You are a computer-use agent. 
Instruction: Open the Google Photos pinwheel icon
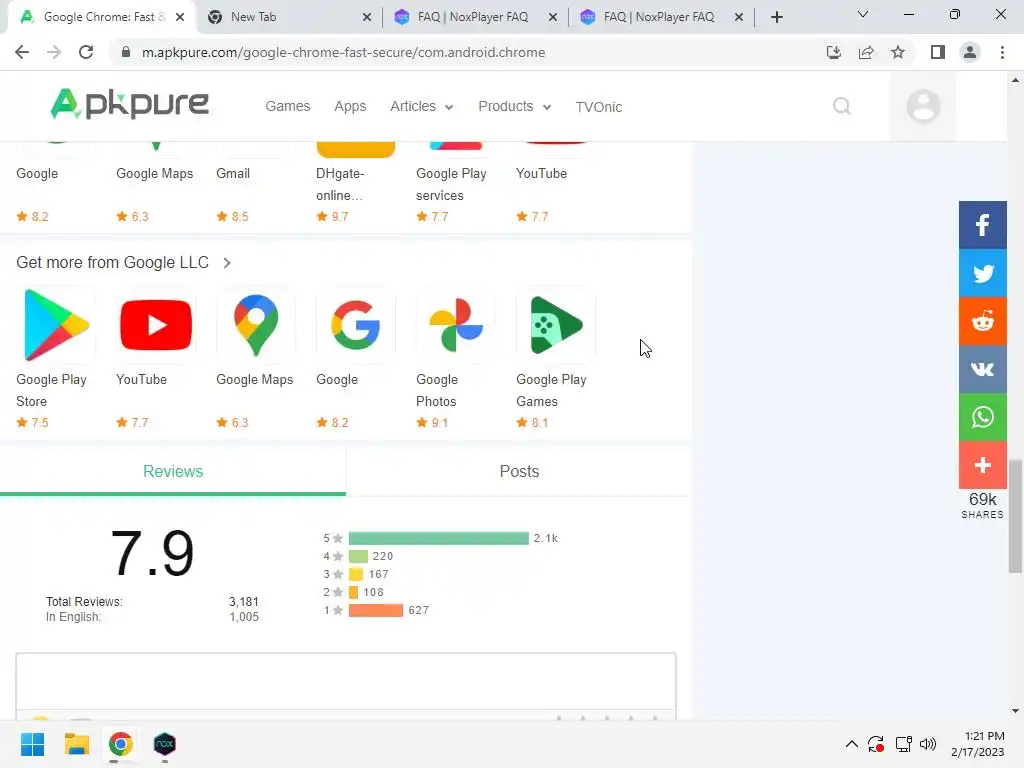click(456, 325)
